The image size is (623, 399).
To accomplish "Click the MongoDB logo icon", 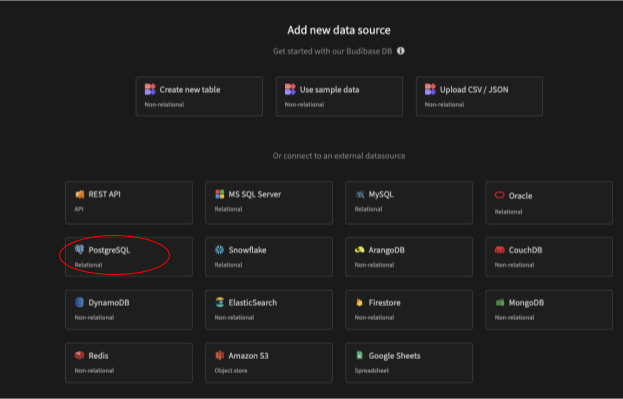I will [x=499, y=303].
